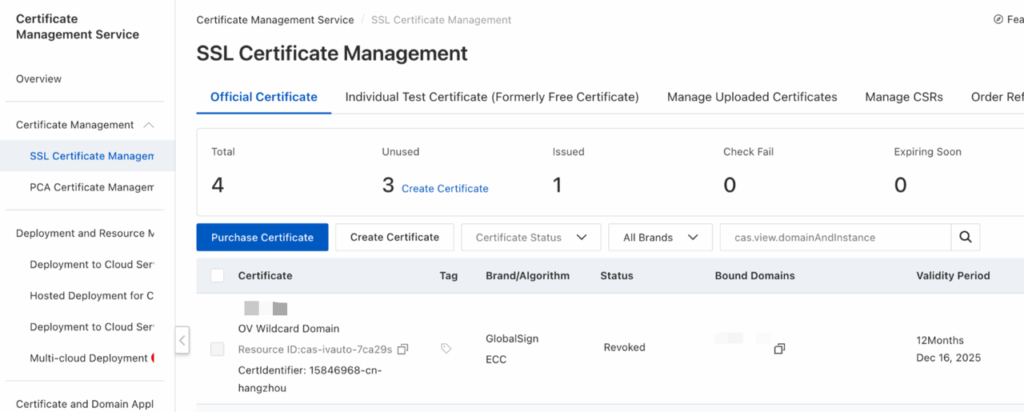Open PCA Certificate Management in sidebar
This screenshot has width=1024, height=412.
(x=92, y=187)
